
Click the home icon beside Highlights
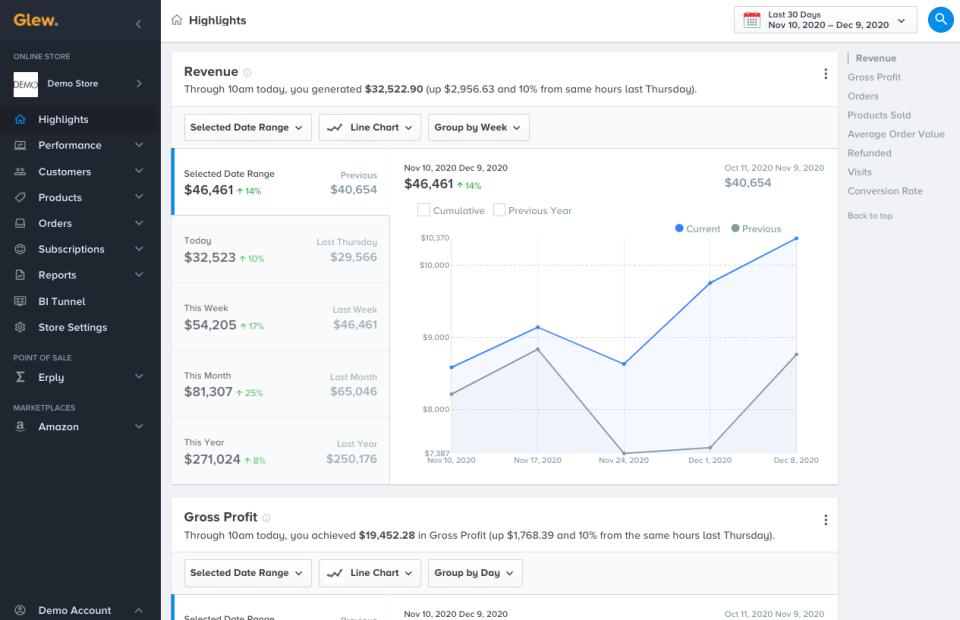177,20
